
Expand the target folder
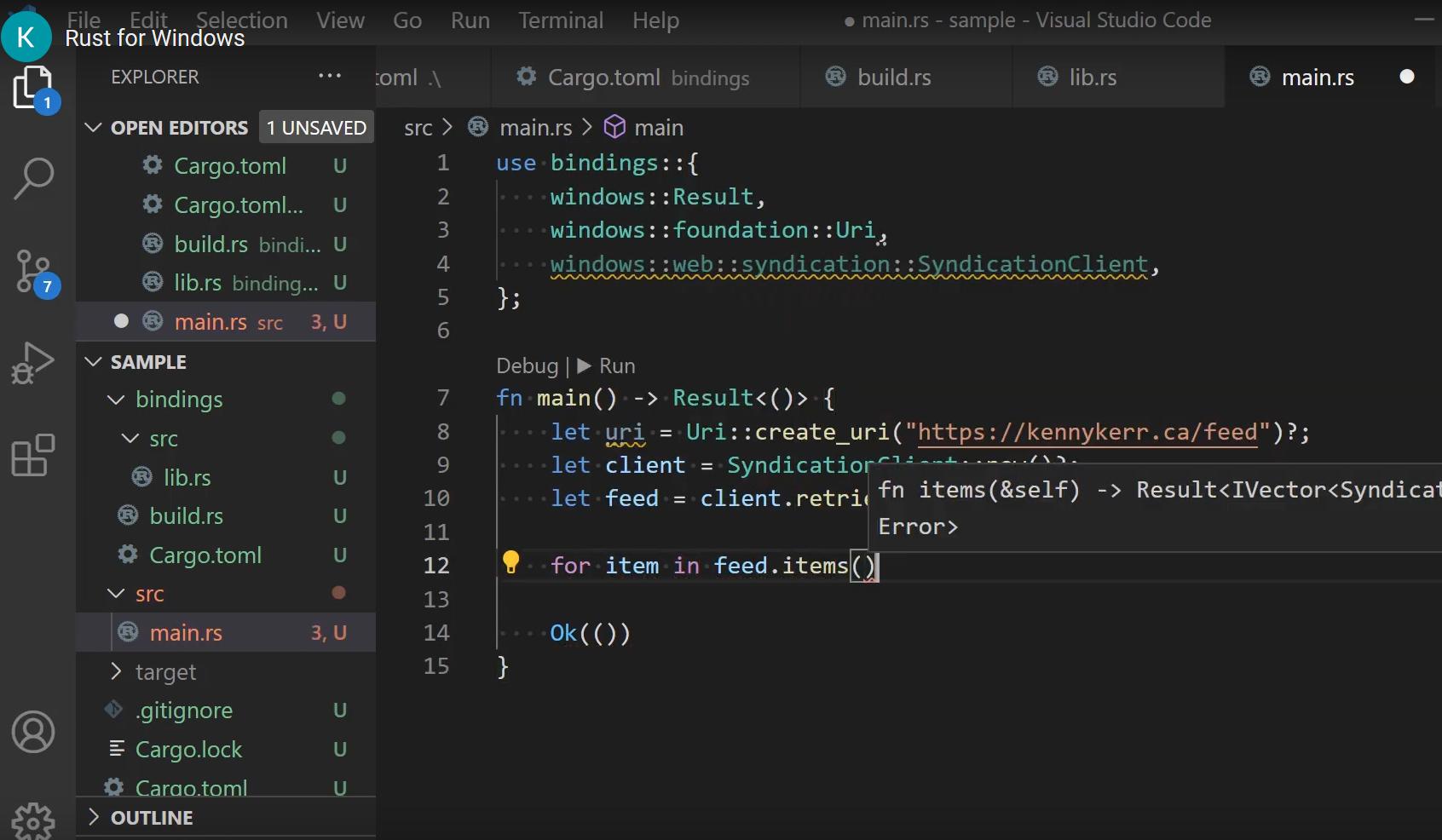point(116,671)
